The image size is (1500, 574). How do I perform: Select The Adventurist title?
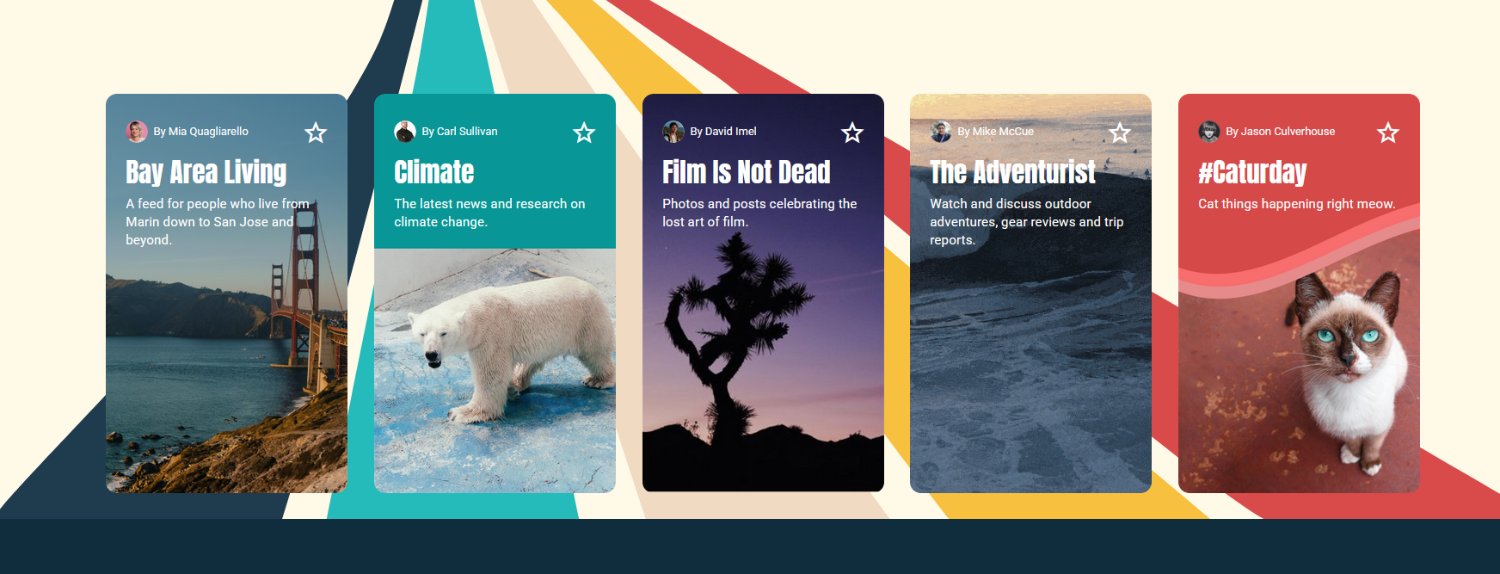[1012, 172]
